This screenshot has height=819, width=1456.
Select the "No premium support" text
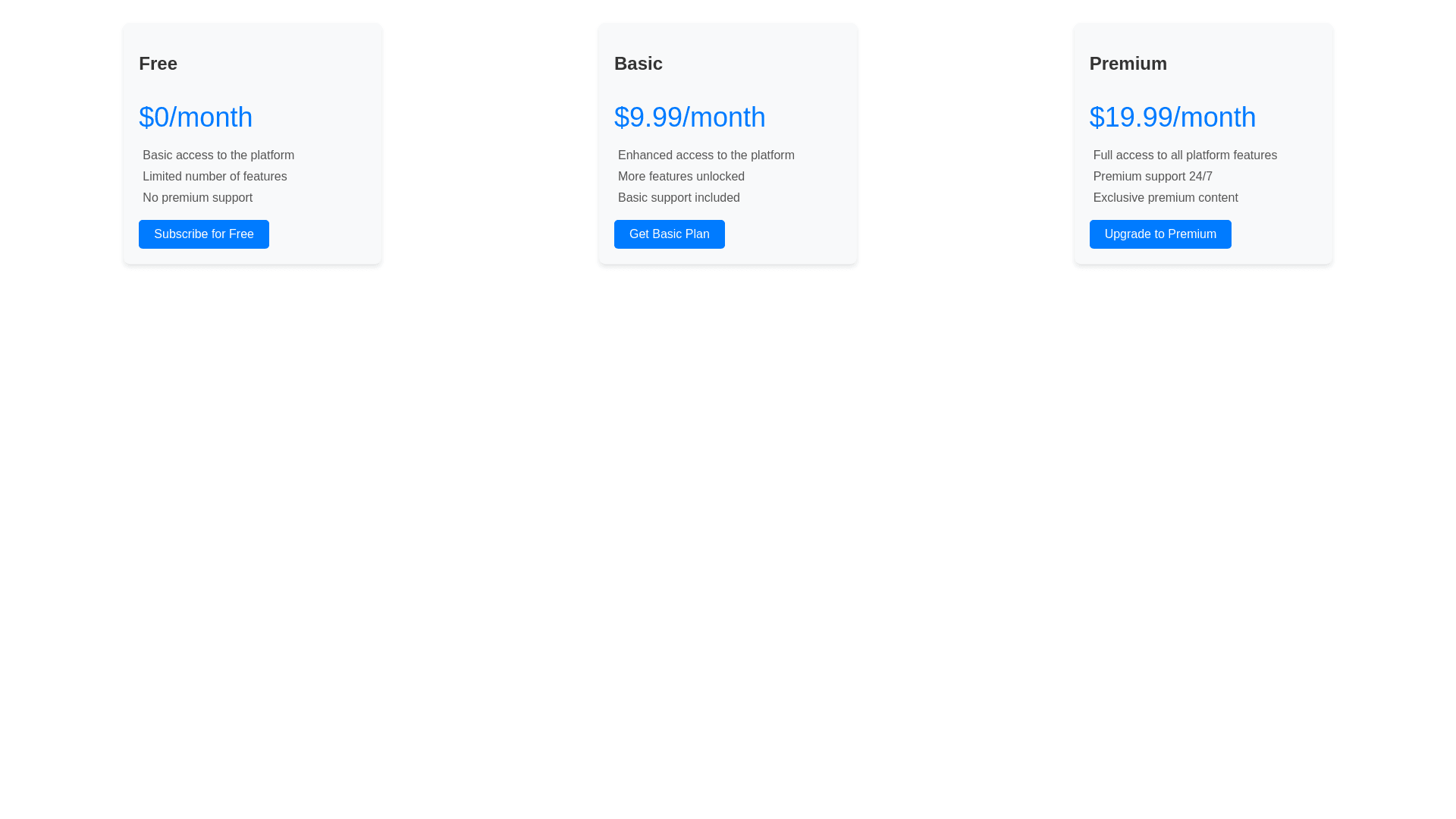[197, 198]
